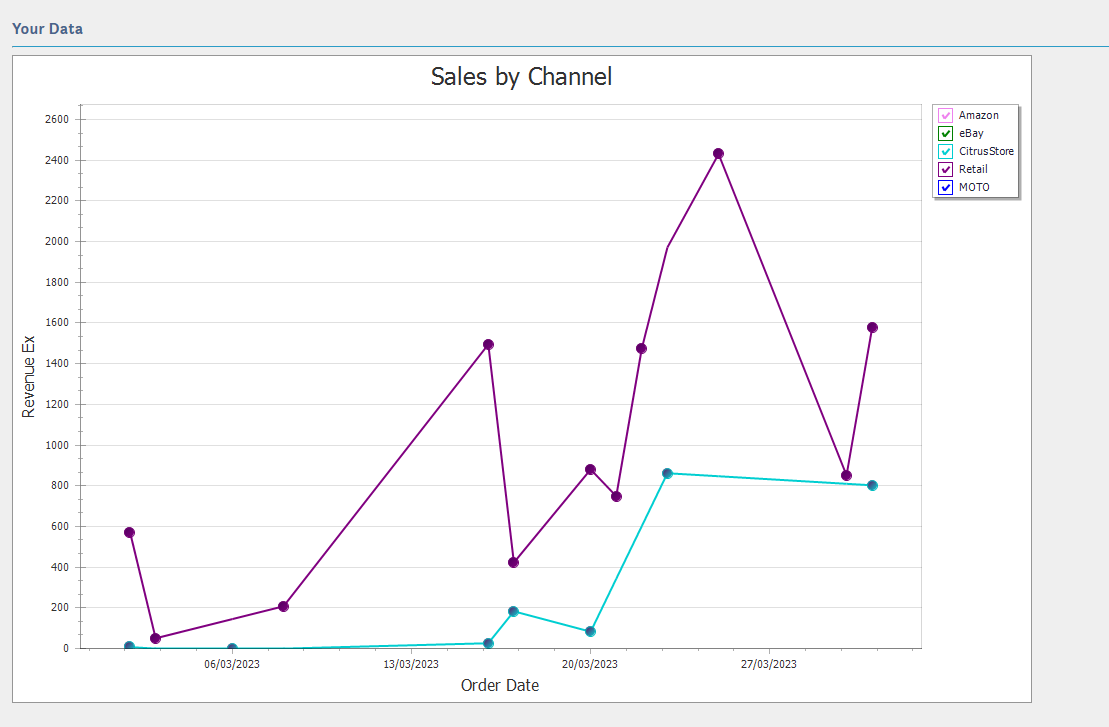
Task: Click the last CitrusStore data point
Action: tap(872, 485)
